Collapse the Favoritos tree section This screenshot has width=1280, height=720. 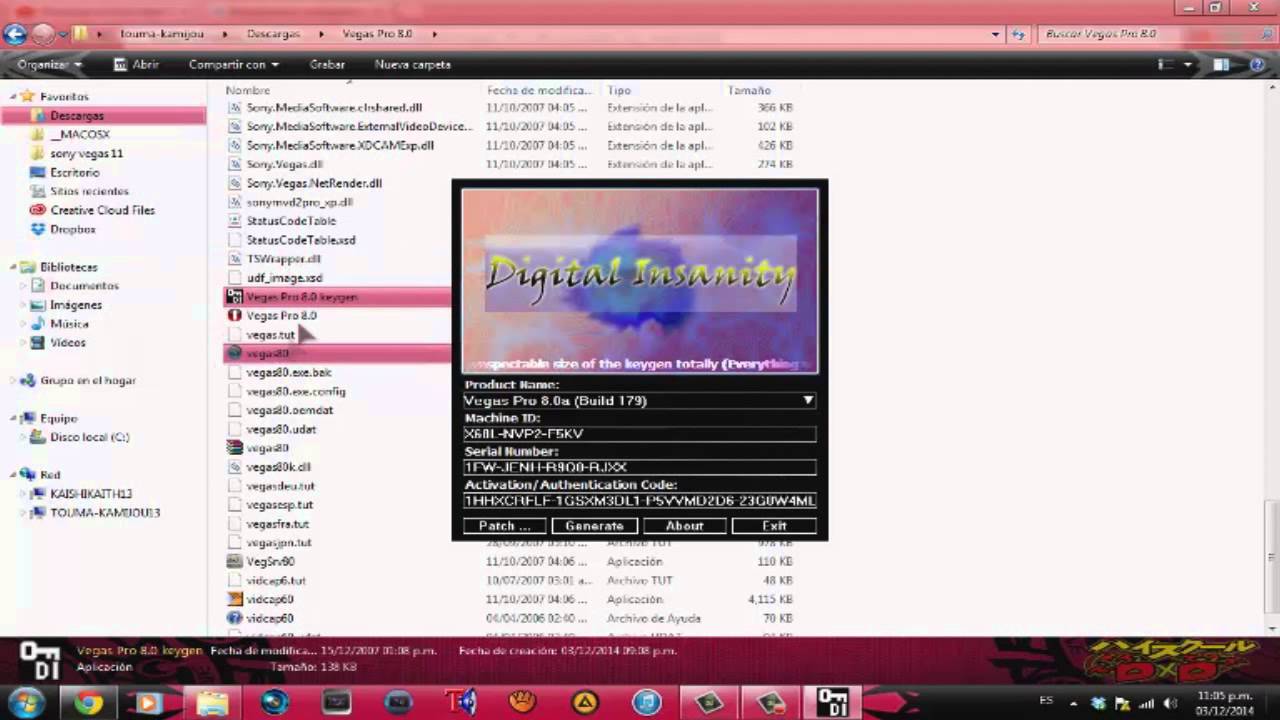[x=14, y=97]
